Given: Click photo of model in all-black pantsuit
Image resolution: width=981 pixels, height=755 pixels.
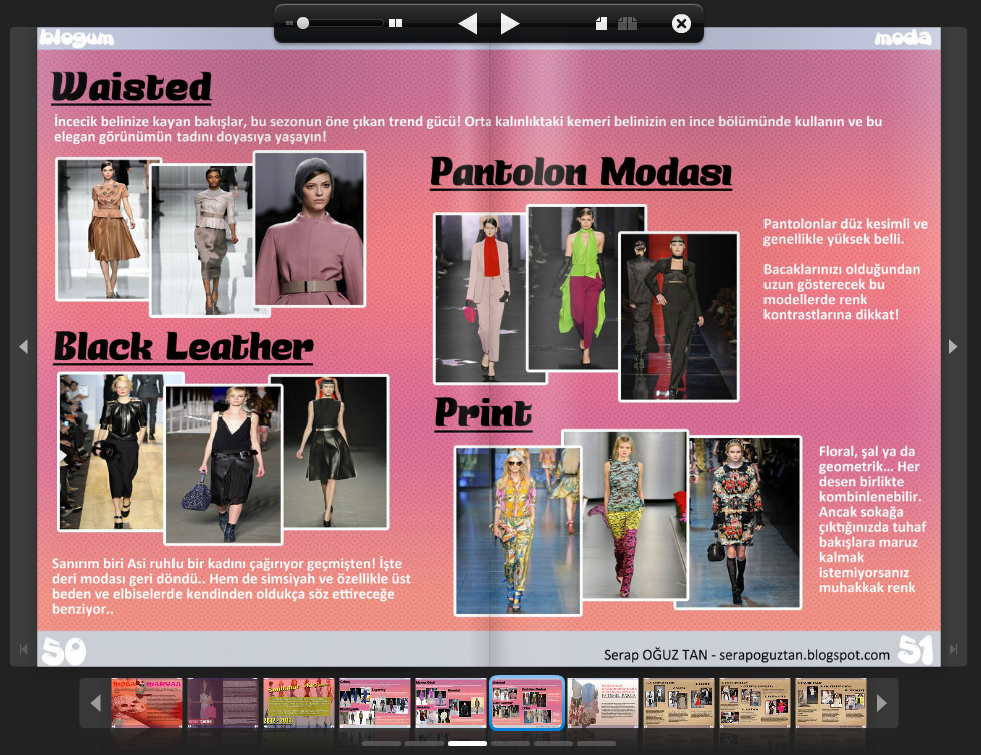Looking at the screenshot, I should point(679,317).
